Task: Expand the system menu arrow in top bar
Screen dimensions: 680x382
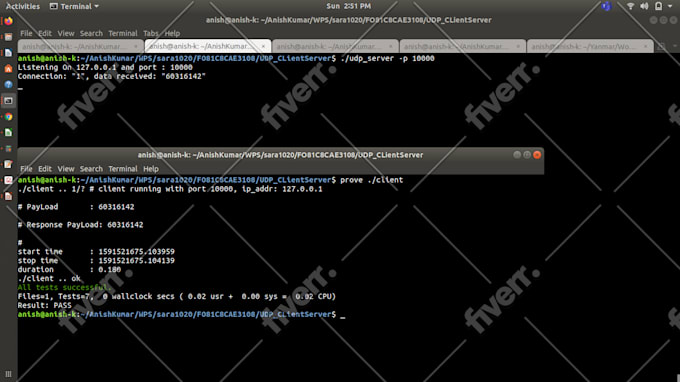Action: coord(670,7)
